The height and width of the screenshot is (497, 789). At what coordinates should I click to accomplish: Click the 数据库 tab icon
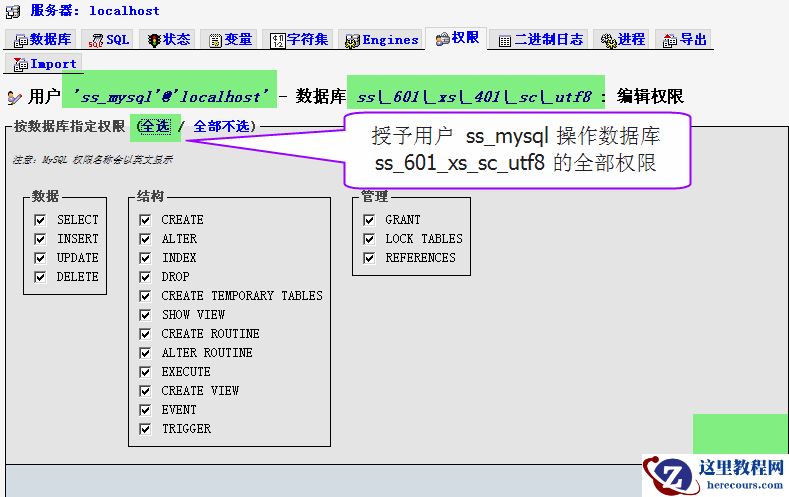click(21, 40)
